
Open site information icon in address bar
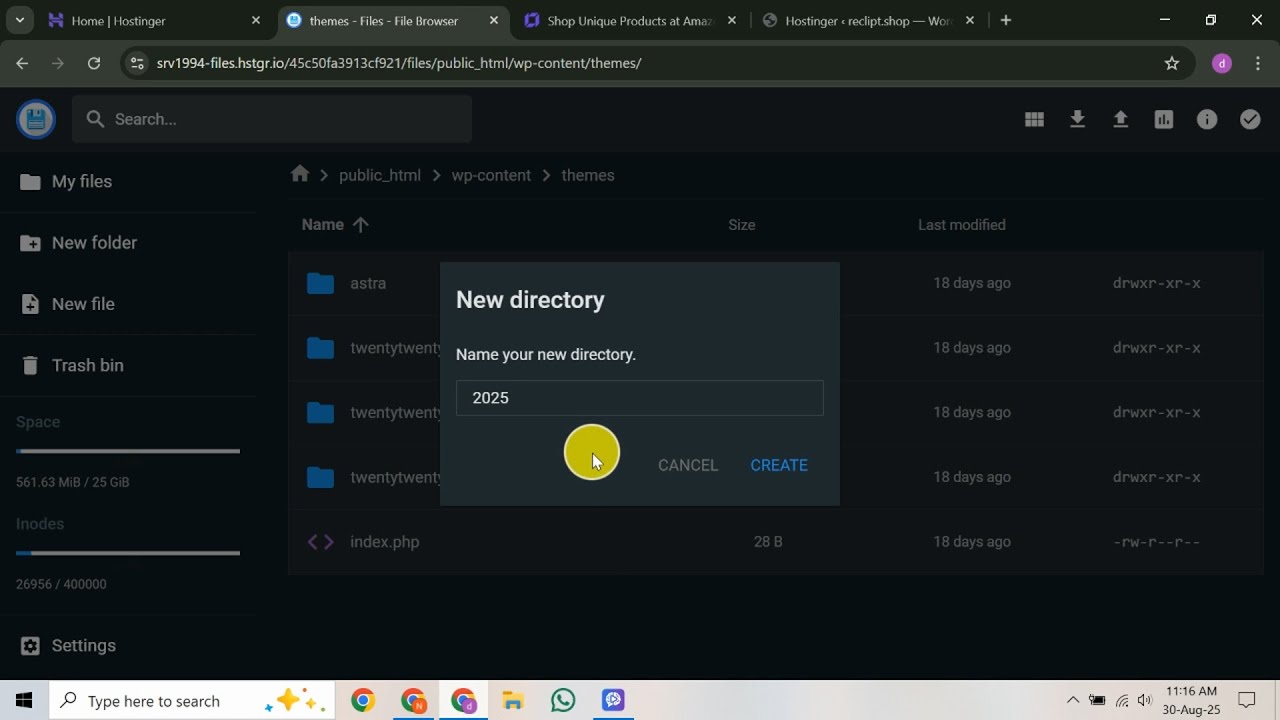pos(138,63)
